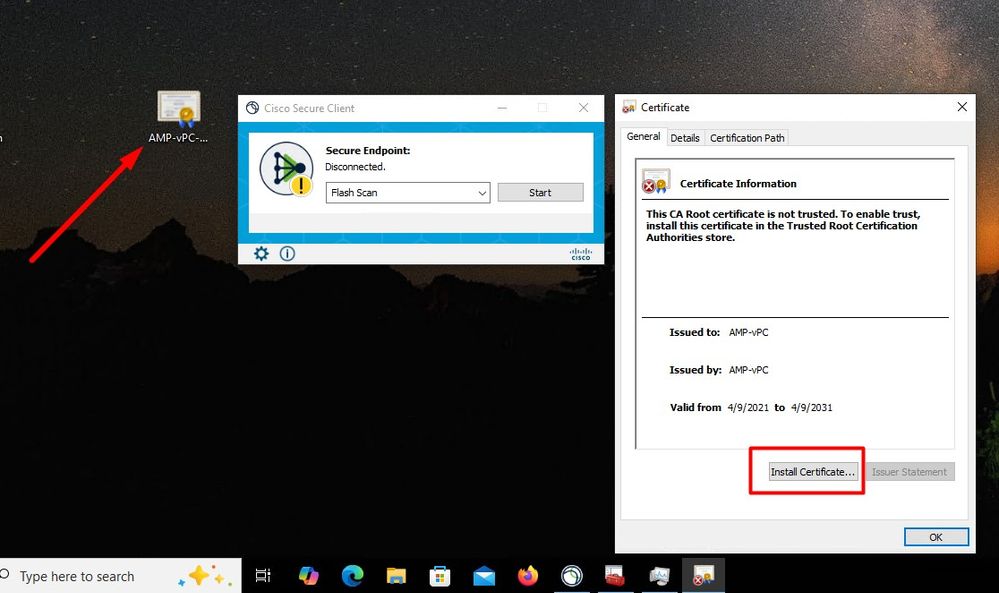Click search highlights sparkle icon in search box
999x593 pixels.
coord(205,575)
